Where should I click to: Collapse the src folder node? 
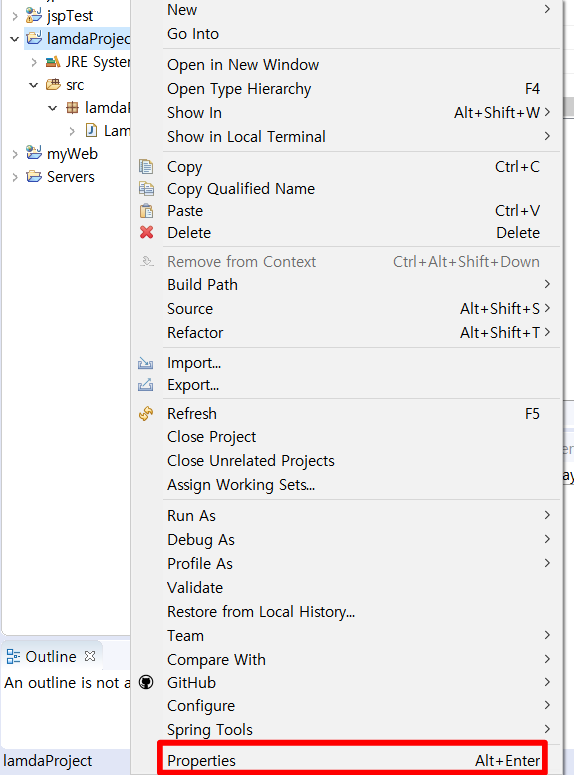[34, 85]
